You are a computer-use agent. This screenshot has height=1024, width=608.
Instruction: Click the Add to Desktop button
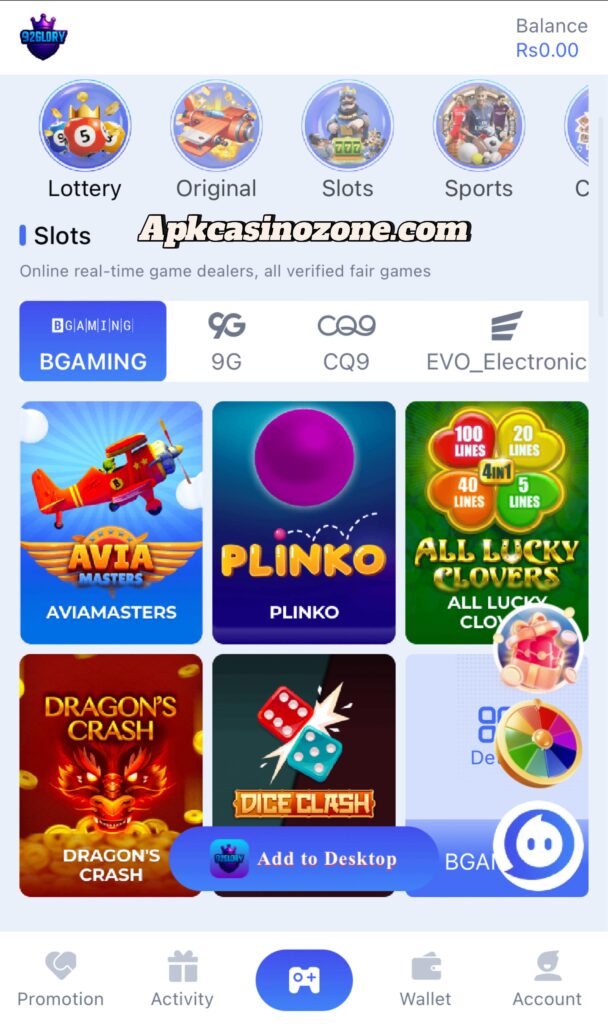tap(304, 859)
